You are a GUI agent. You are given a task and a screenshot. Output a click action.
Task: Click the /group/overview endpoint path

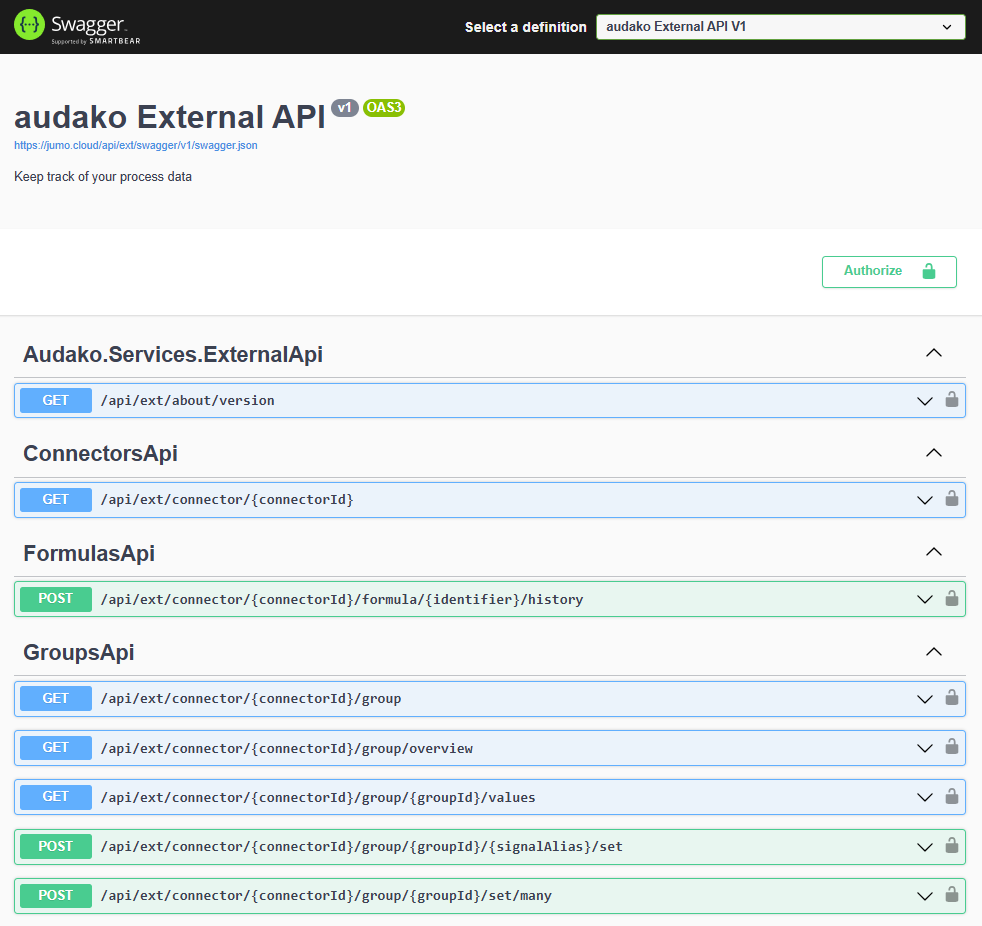coord(286,748)
